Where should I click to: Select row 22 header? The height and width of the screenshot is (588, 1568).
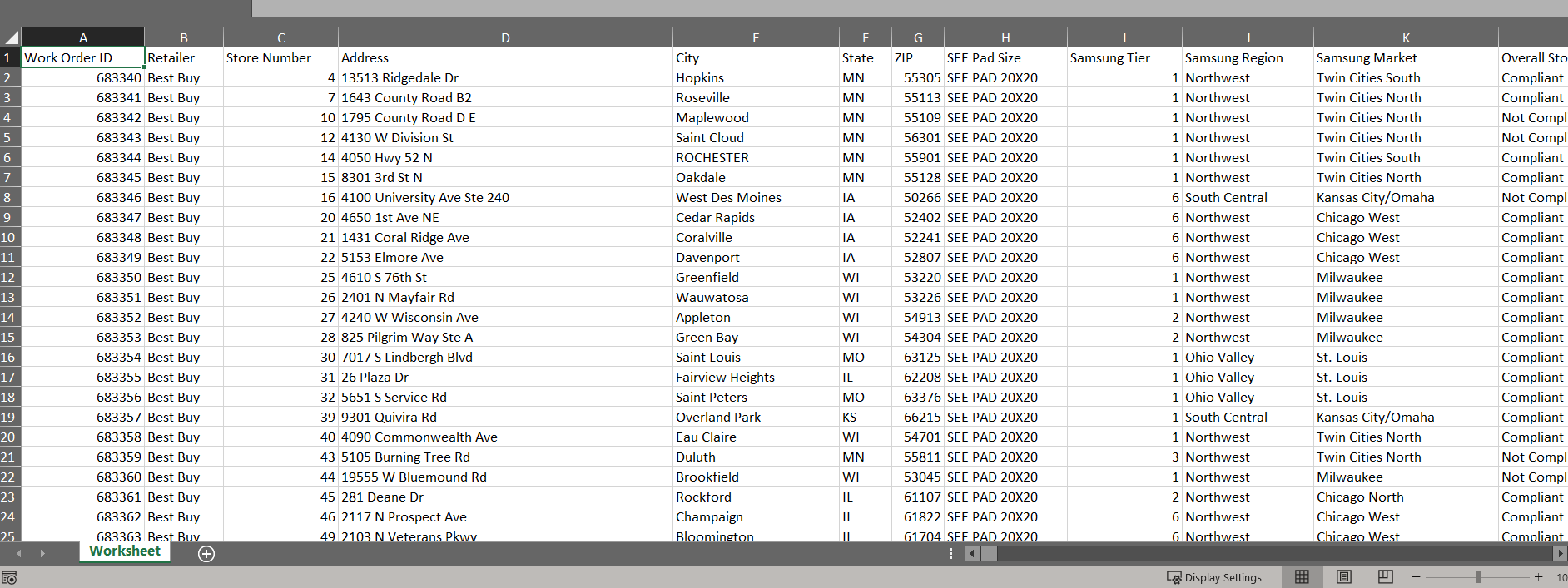point(10,477)
